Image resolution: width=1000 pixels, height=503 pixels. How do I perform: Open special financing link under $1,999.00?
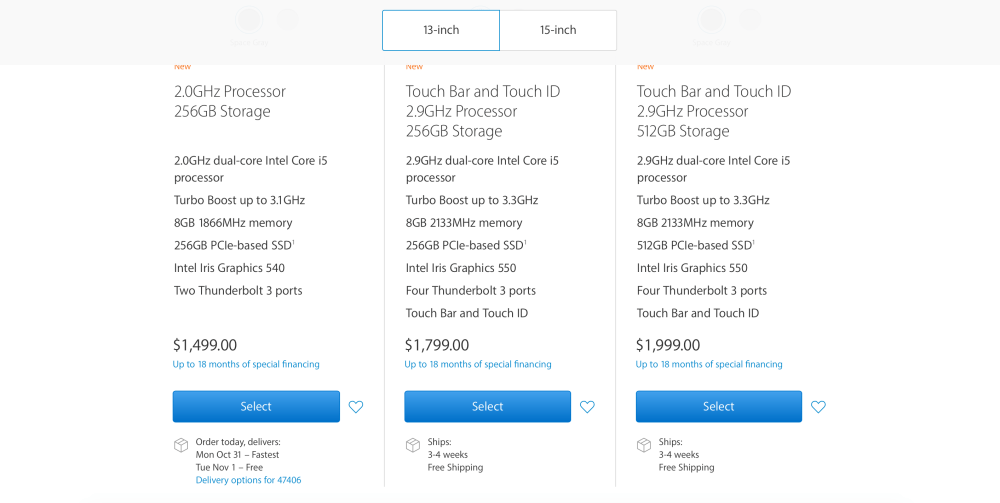pyautogui.click(x=709, y=365)
